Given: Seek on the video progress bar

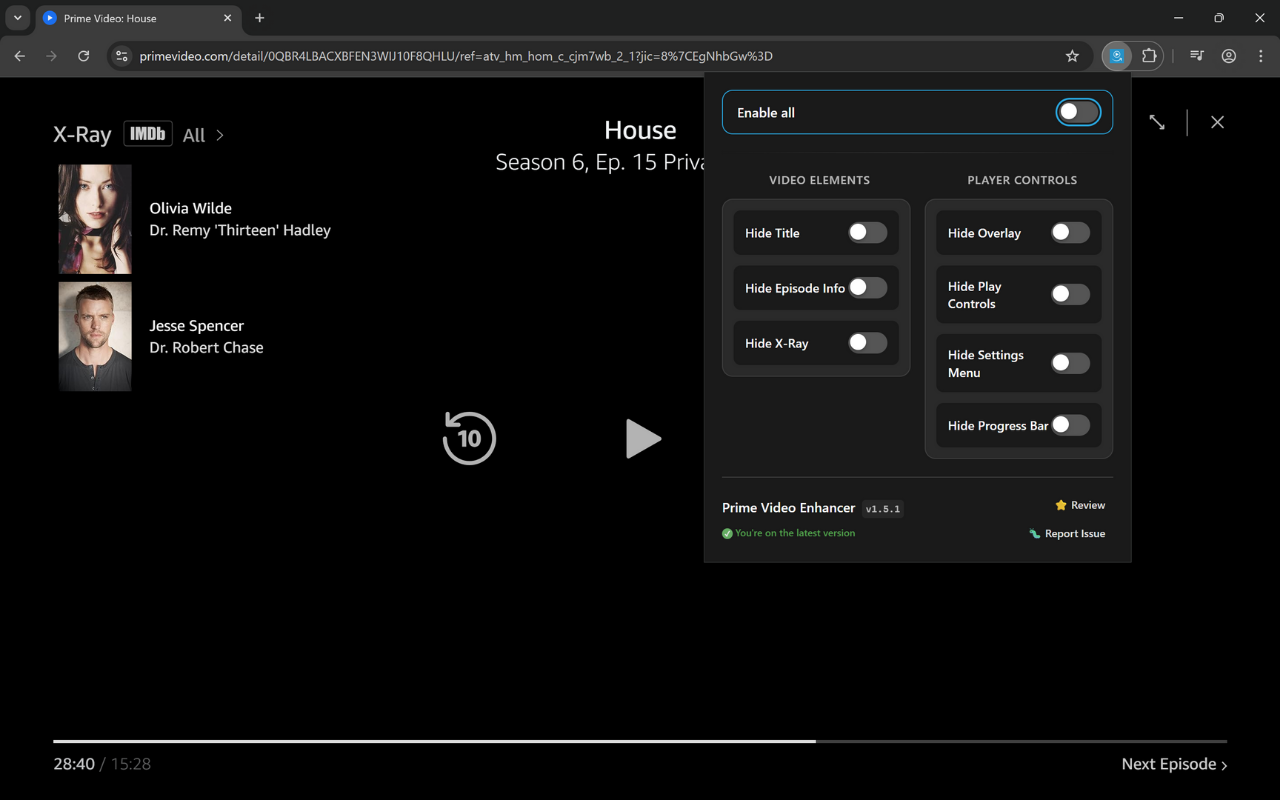Looking at the screenshot, I should [x=640, y=741].
